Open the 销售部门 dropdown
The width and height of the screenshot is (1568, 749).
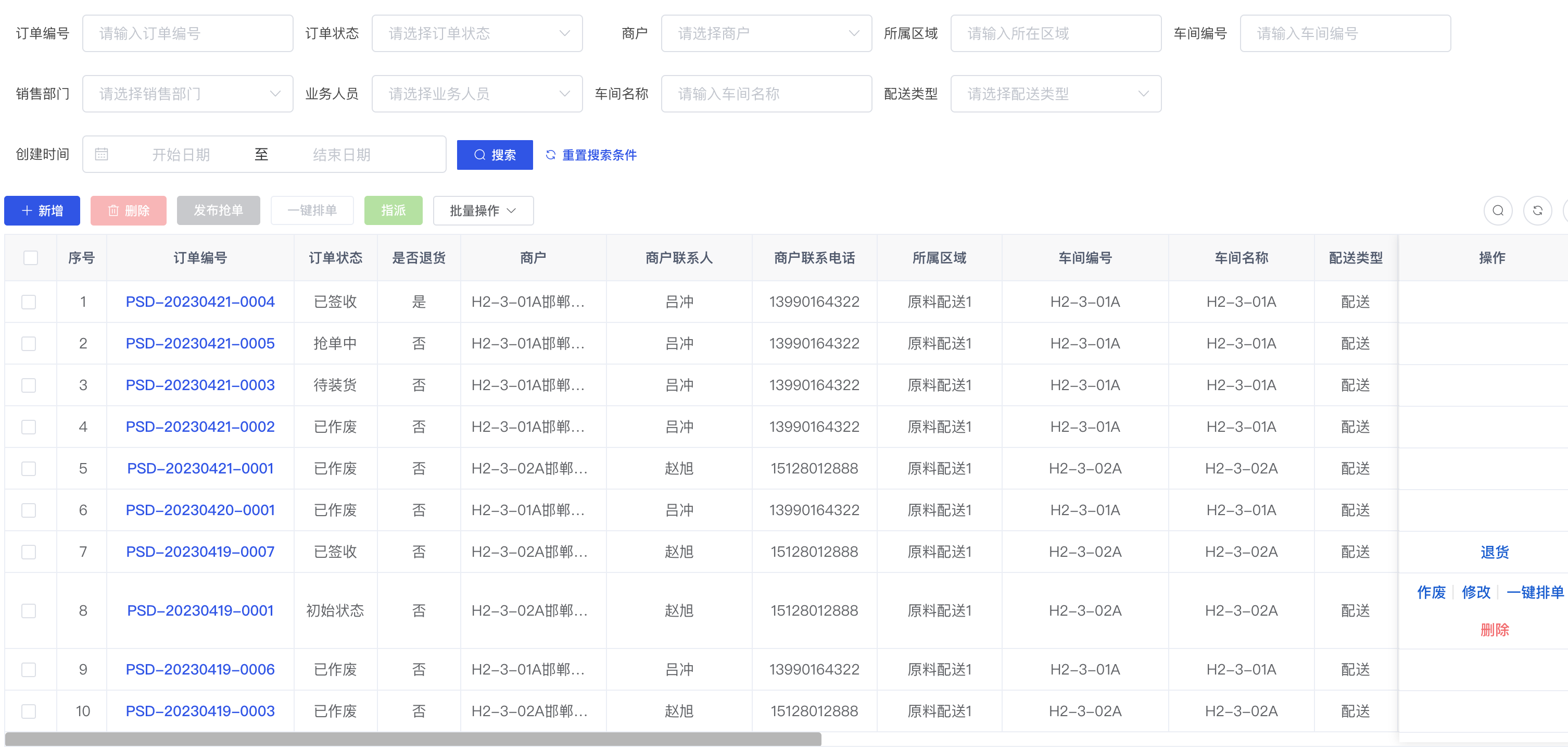pos(187,94)
